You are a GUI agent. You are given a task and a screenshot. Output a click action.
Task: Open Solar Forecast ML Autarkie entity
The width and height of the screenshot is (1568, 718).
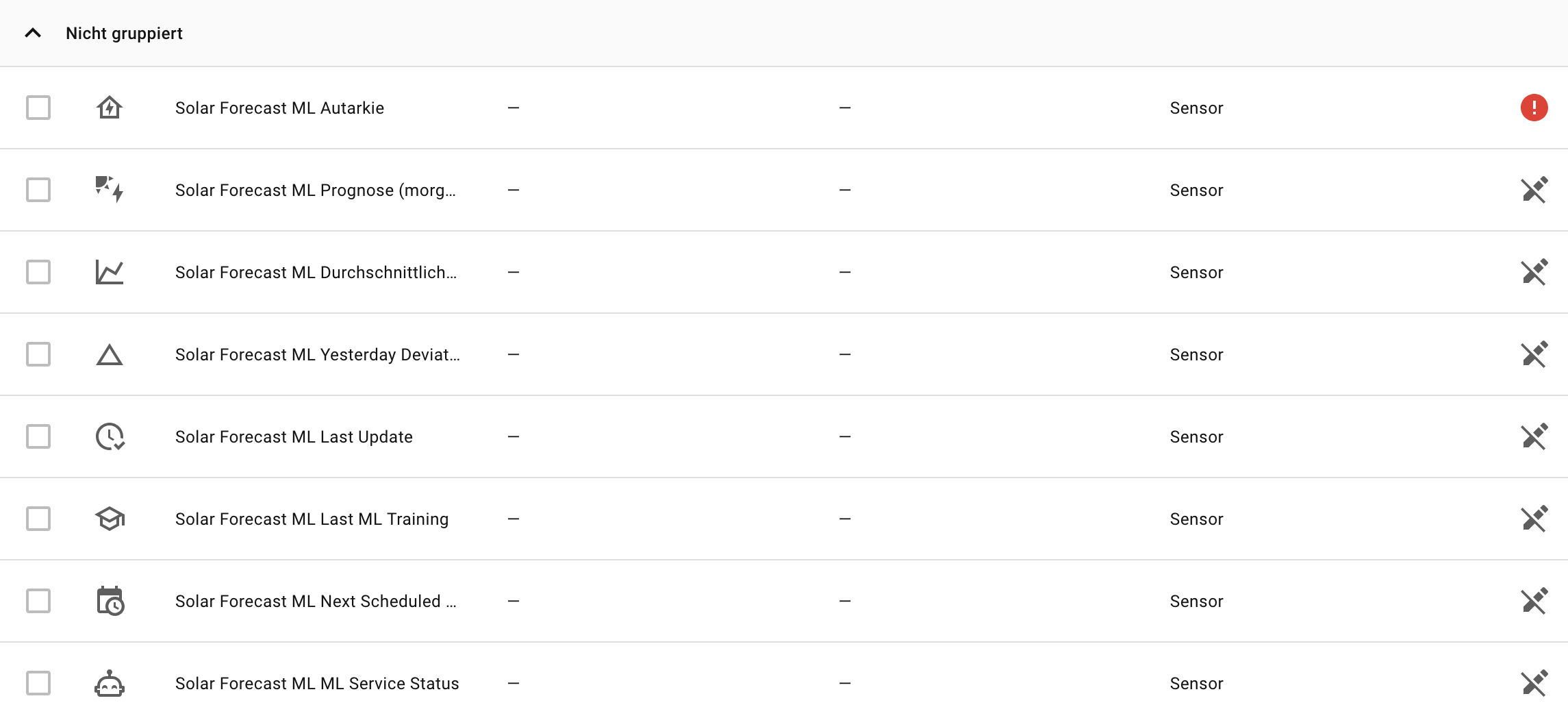(x=279, y=108)
